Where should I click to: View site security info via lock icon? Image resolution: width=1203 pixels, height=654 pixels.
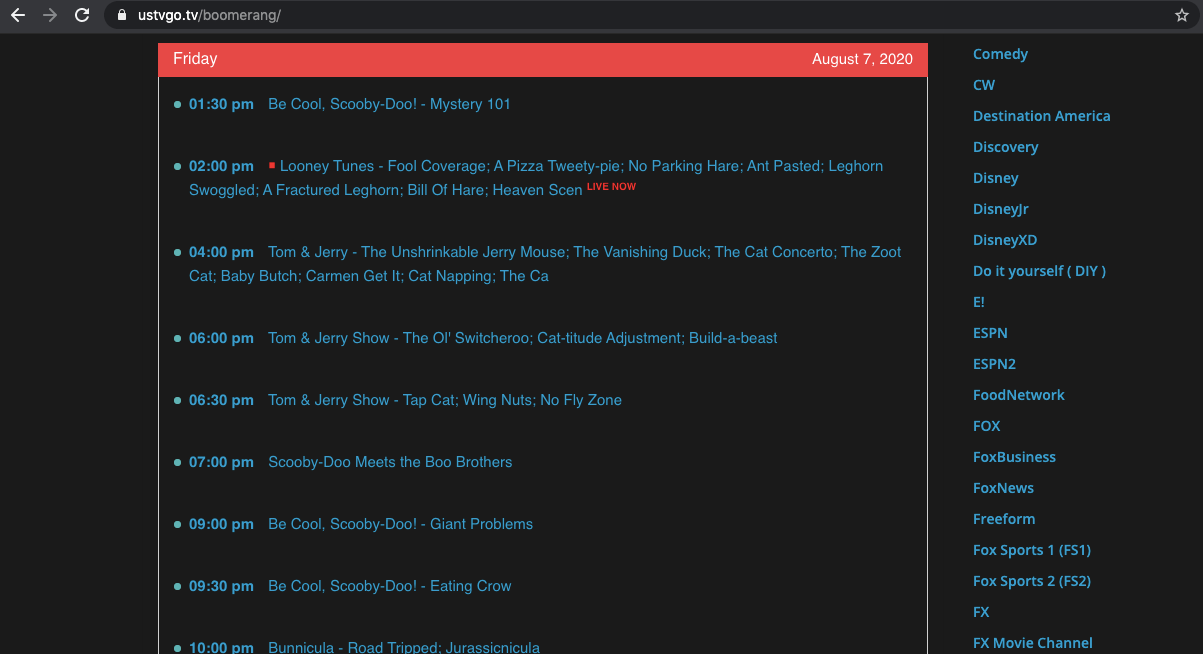pyautogui.click(x=122, y=15)
